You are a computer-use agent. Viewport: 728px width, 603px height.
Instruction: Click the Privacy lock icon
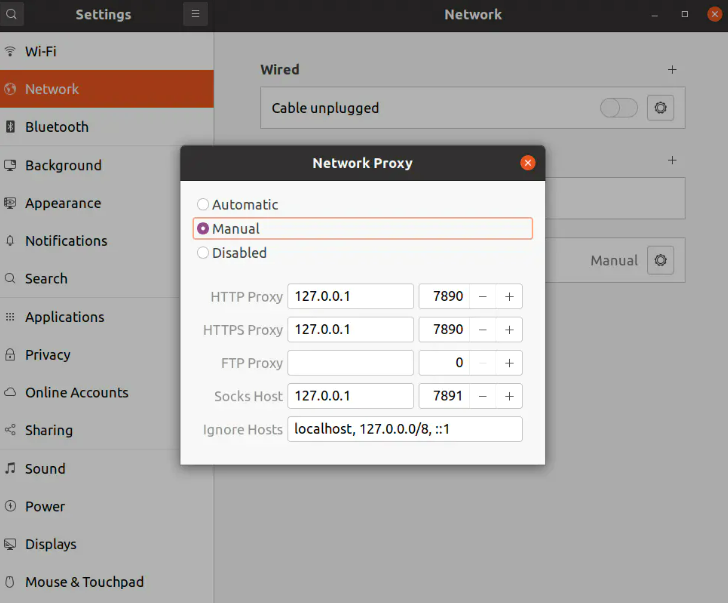click(10, 355)
